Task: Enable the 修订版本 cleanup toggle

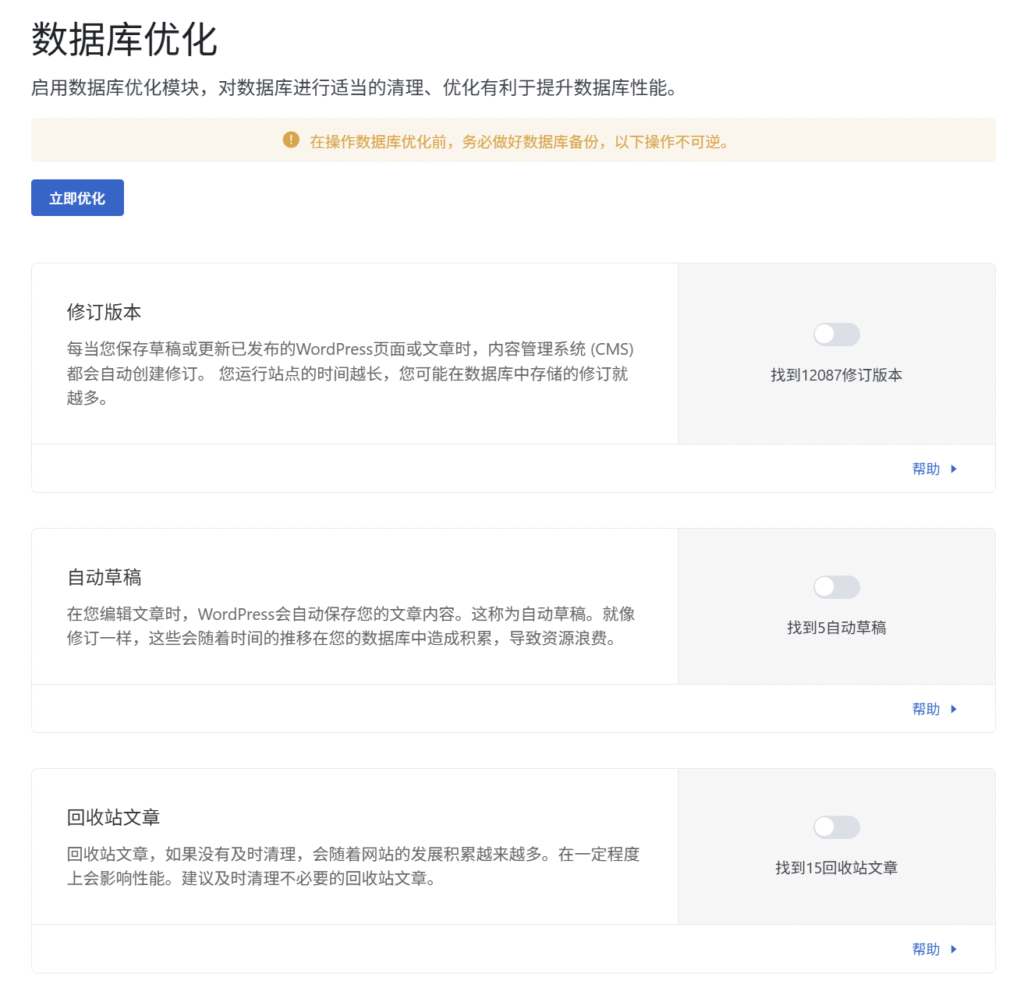Action: 836,335
